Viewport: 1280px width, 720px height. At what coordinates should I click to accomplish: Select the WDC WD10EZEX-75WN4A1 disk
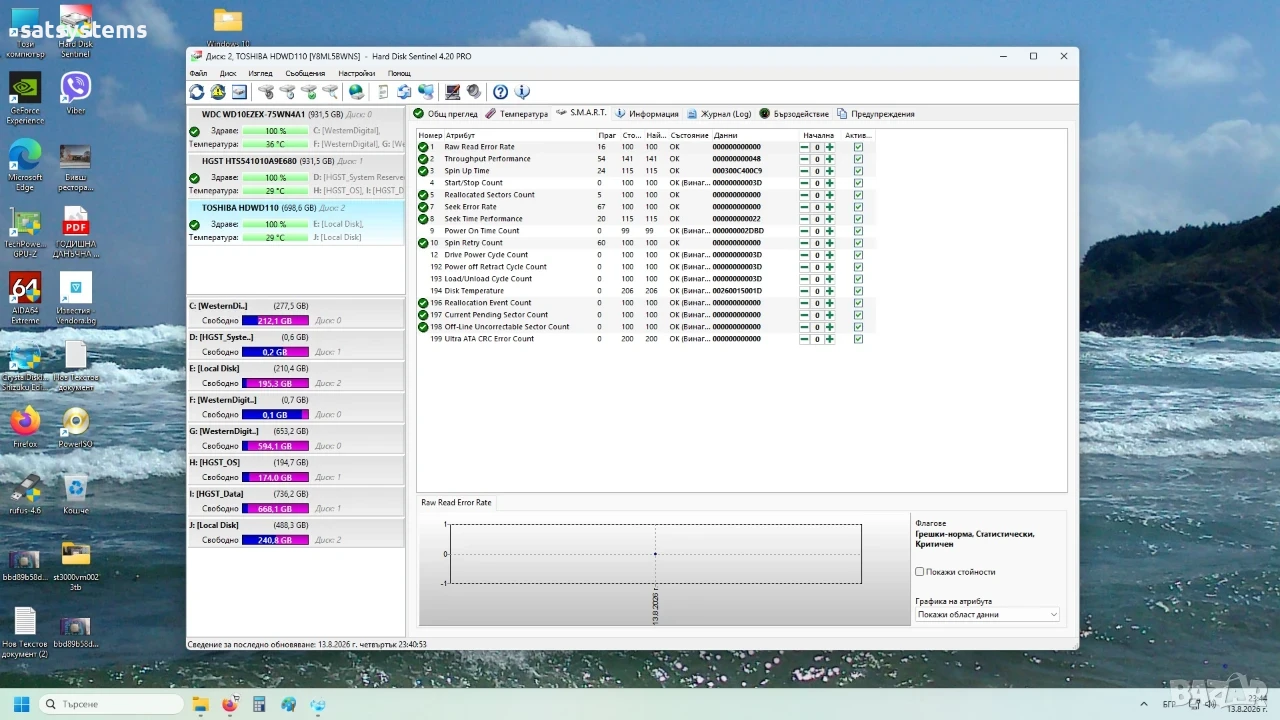click(x=296, y=129)
